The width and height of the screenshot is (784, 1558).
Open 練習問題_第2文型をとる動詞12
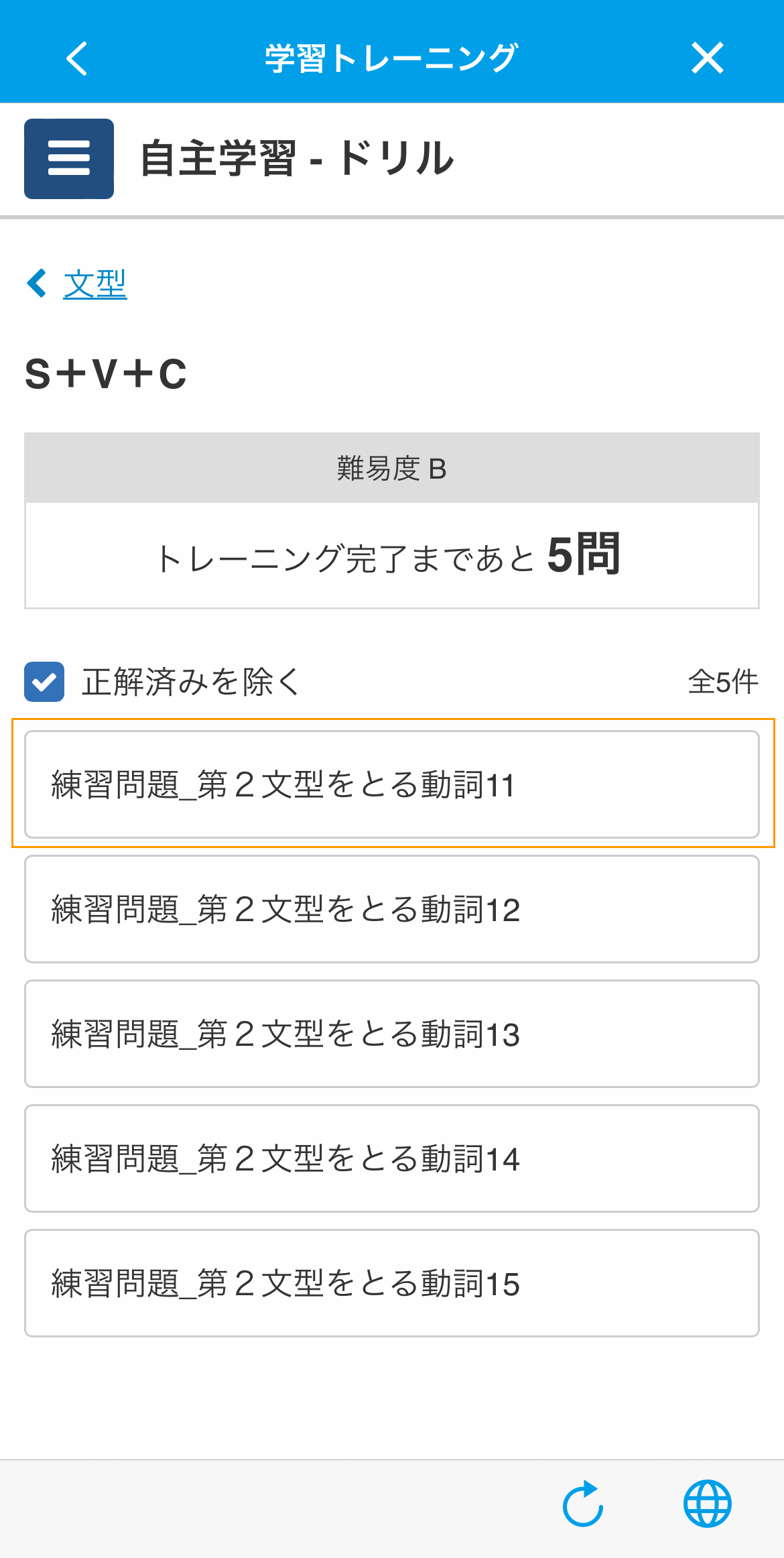[392, 909]
